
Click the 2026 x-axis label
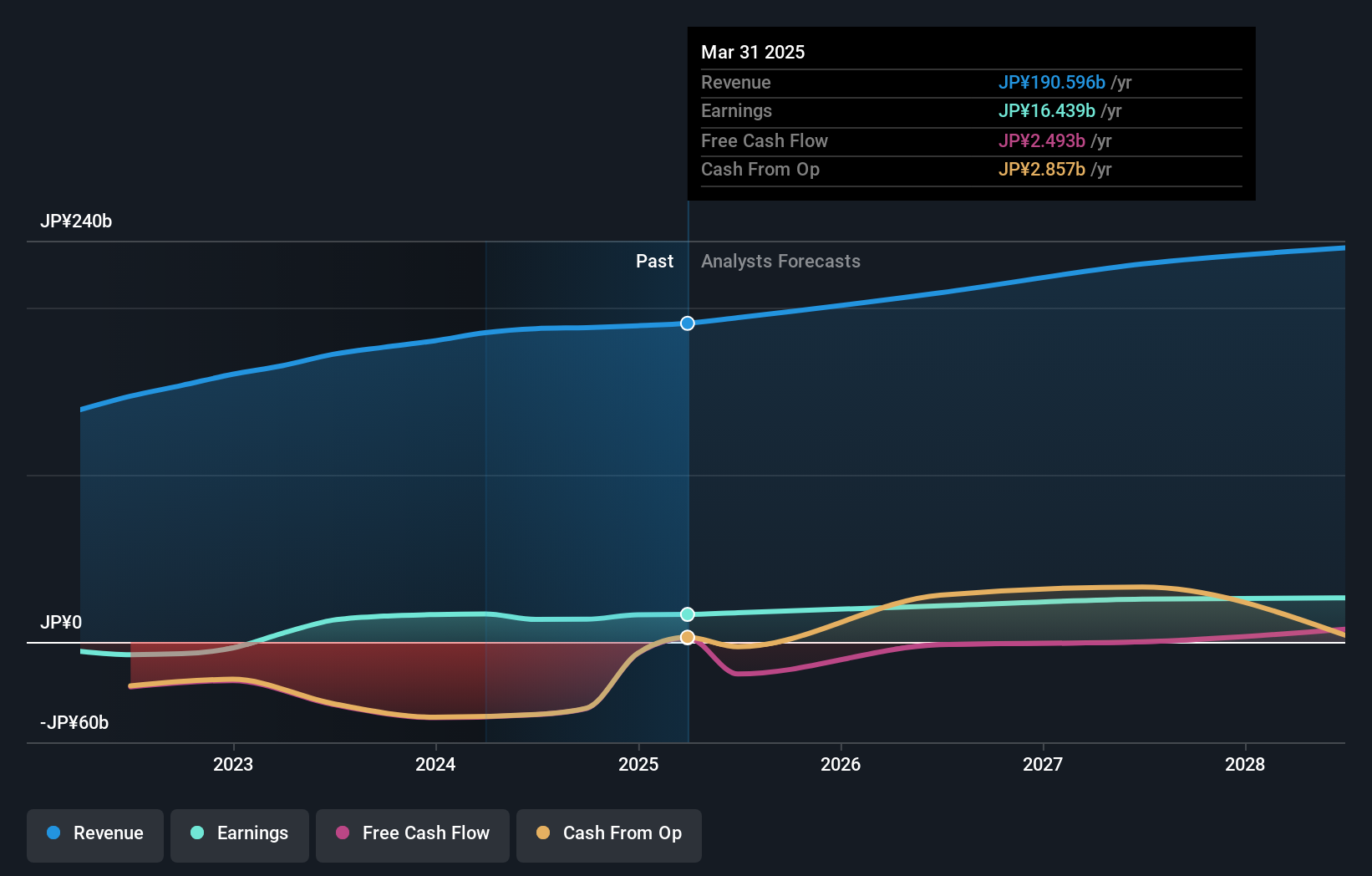[841, 764]
